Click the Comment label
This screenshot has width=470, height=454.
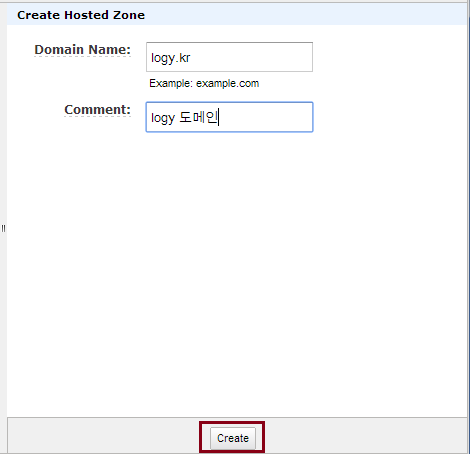pyautogui.click(x=97, y=110)
